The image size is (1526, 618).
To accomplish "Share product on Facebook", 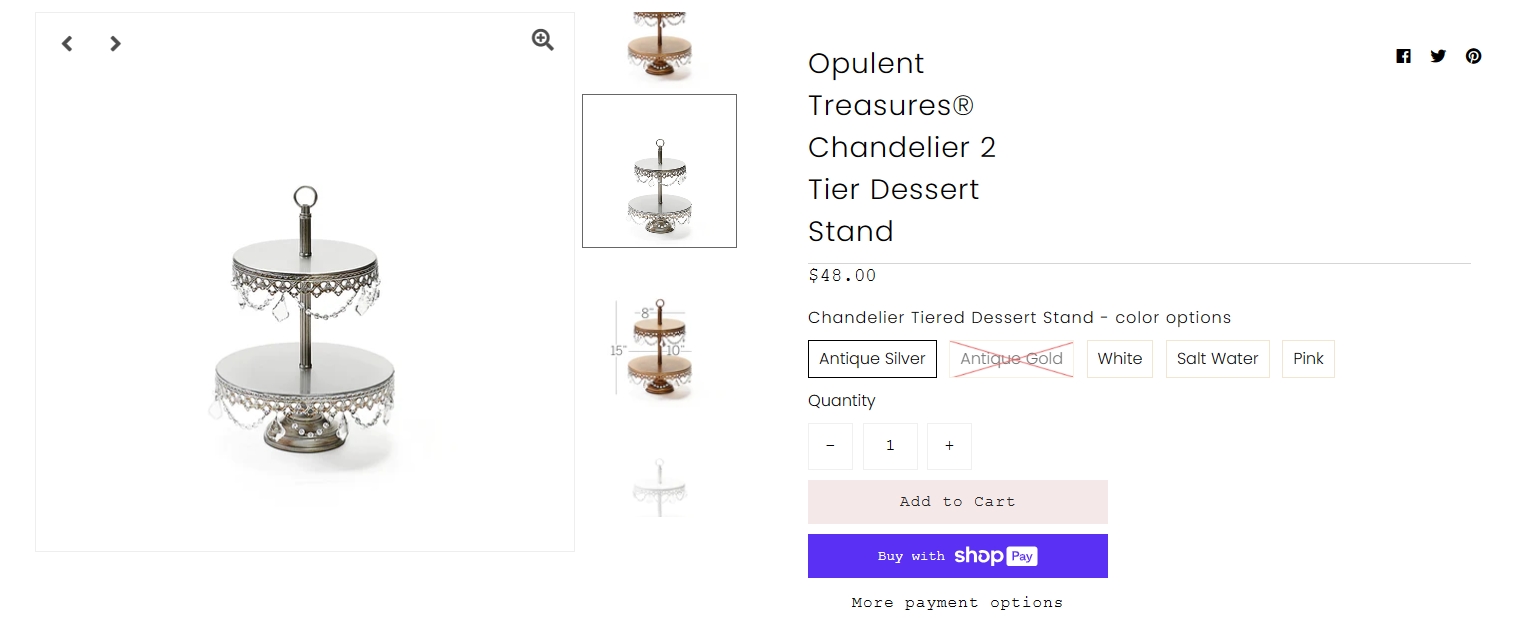I will [1403, 56].
